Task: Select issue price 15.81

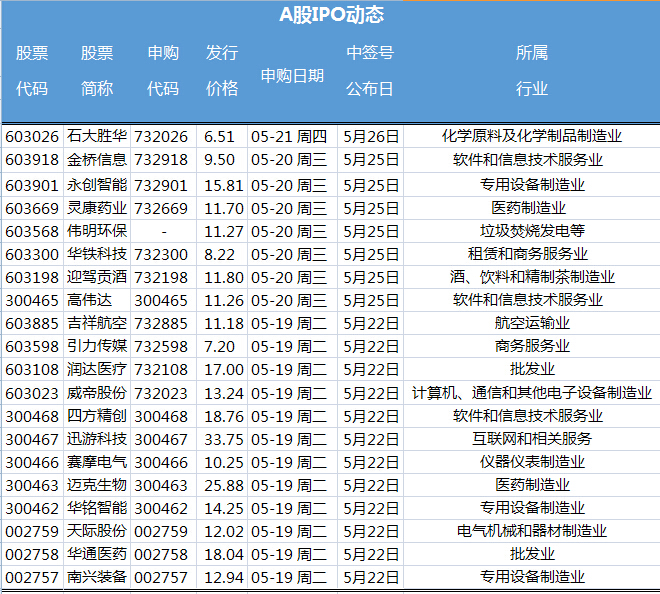Action: point(224,185)
